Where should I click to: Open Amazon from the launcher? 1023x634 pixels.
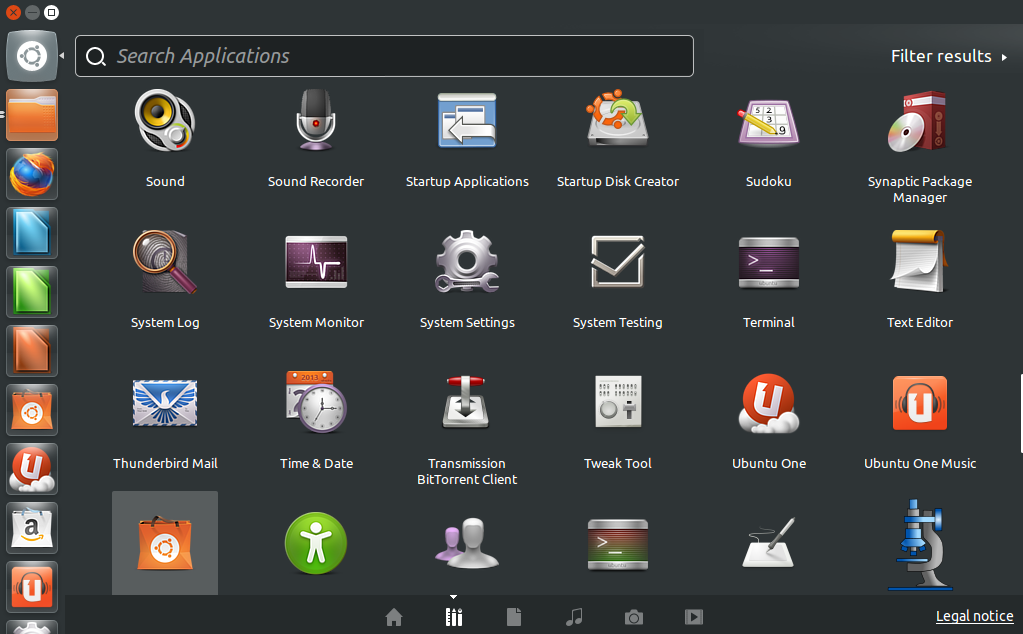click(32, 528)
